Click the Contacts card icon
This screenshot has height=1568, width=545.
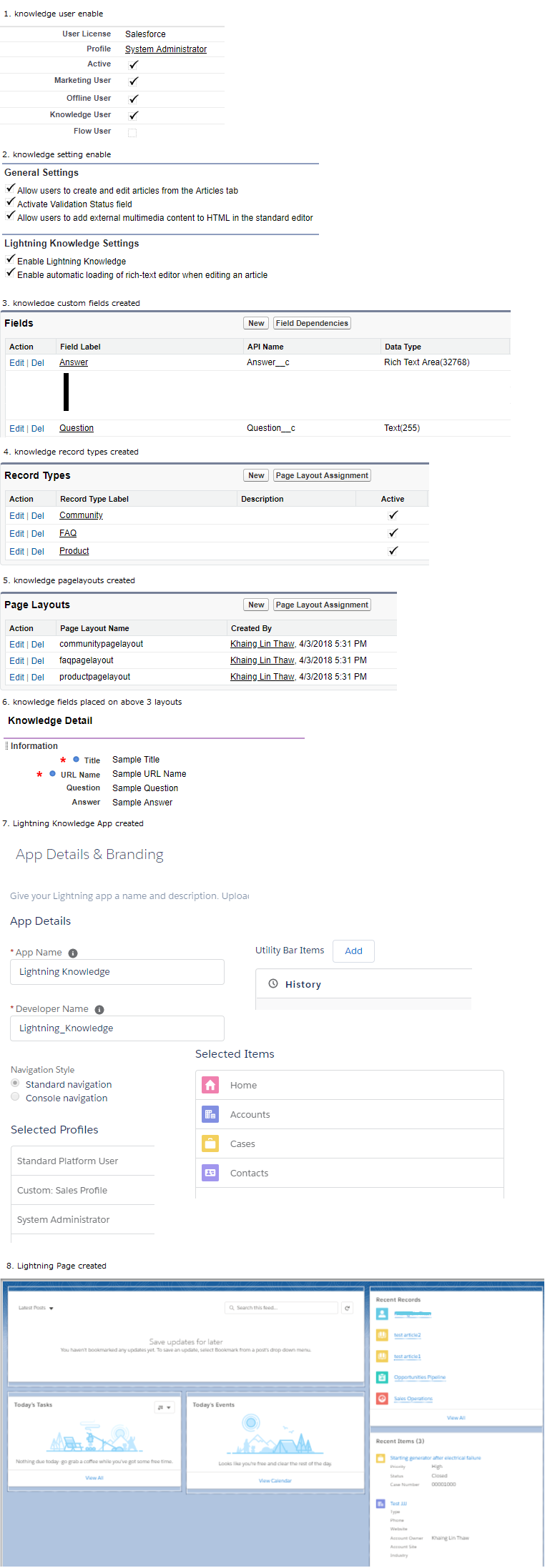point(210,1173)
